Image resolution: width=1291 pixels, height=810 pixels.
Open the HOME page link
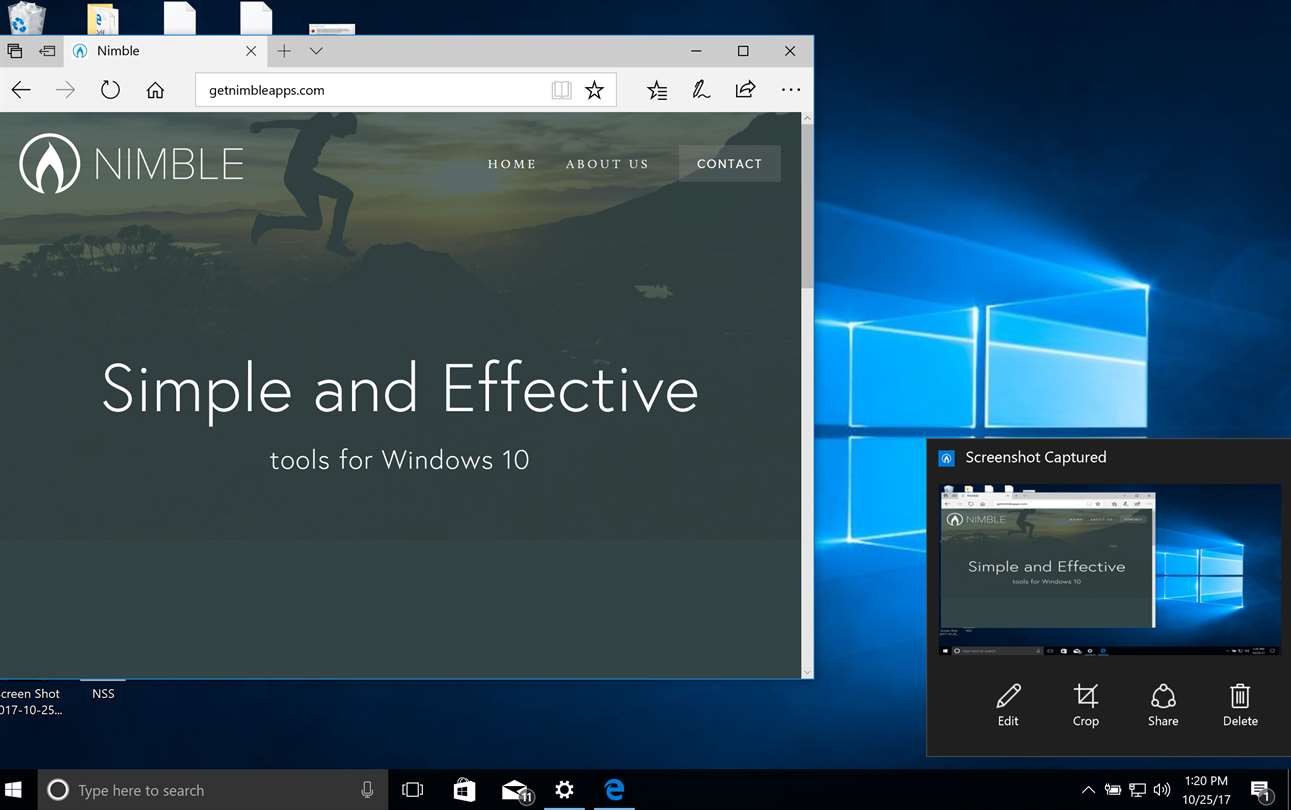[512, 164]
